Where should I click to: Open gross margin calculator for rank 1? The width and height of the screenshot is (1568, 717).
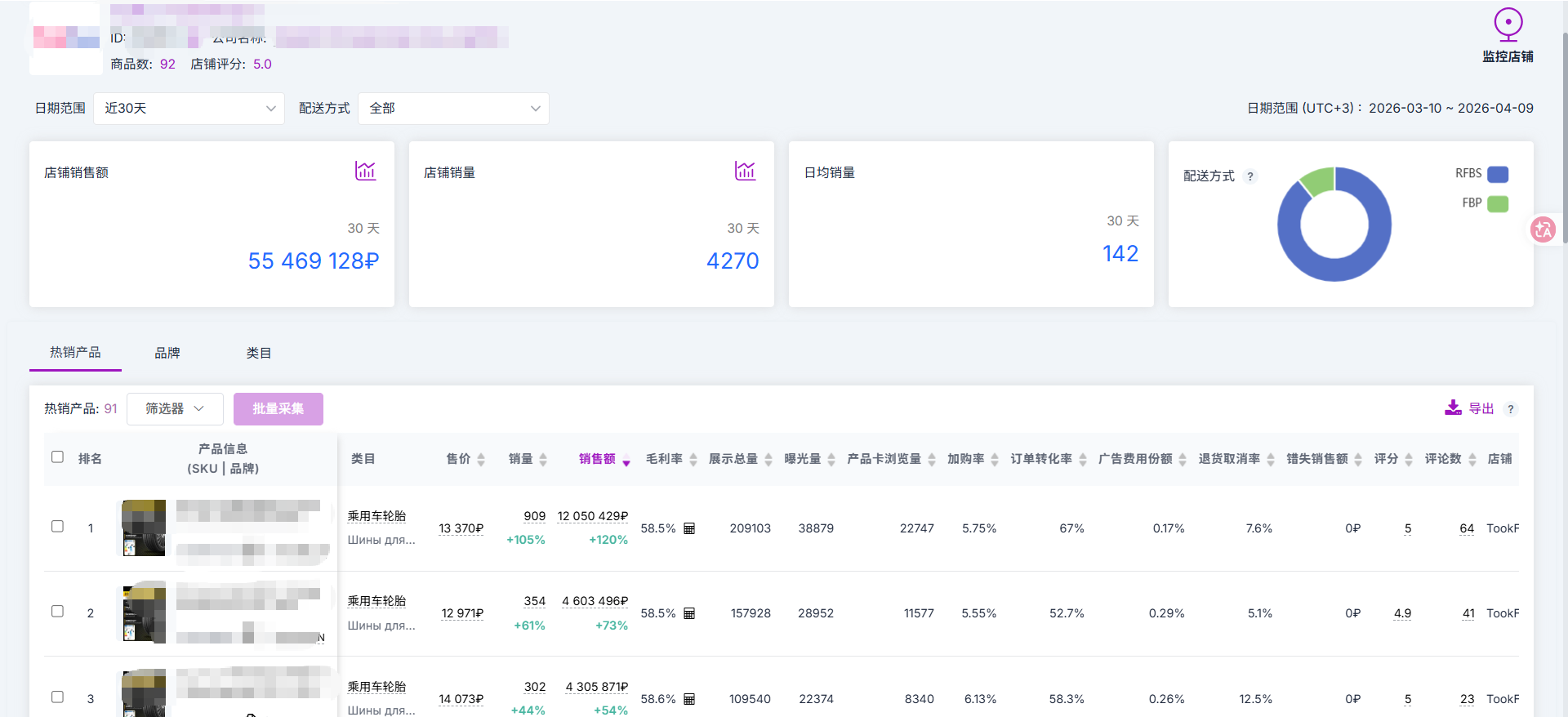(689, 528)
